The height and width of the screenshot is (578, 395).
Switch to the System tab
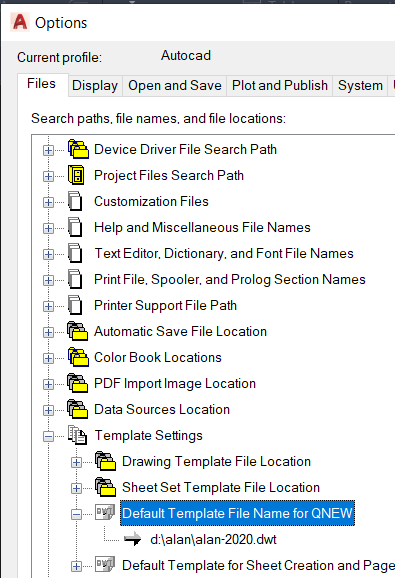360,86
